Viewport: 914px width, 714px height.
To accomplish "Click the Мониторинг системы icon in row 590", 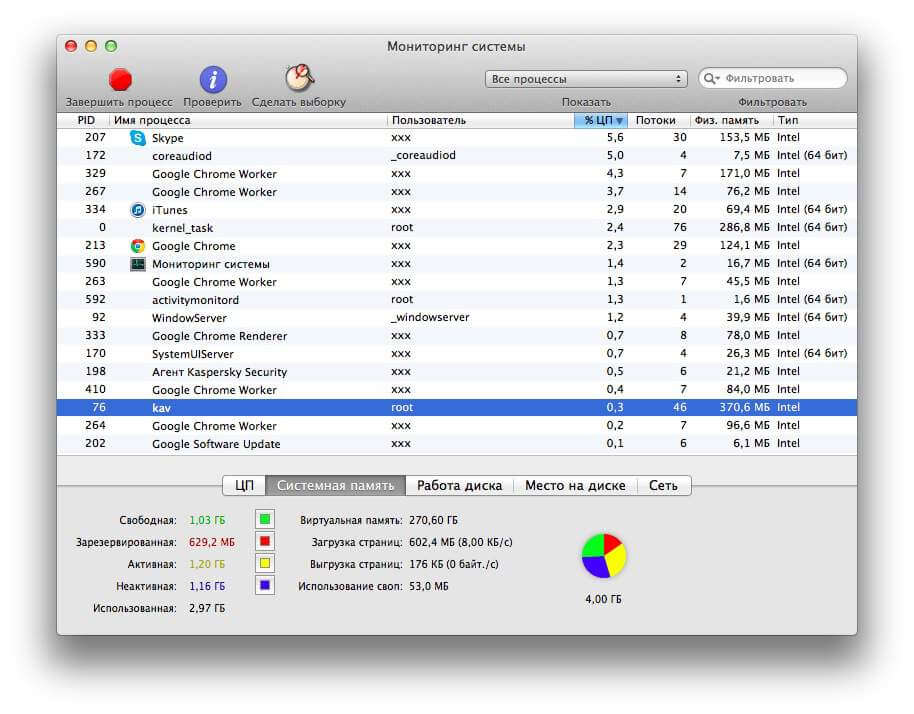I will point(138,264).
